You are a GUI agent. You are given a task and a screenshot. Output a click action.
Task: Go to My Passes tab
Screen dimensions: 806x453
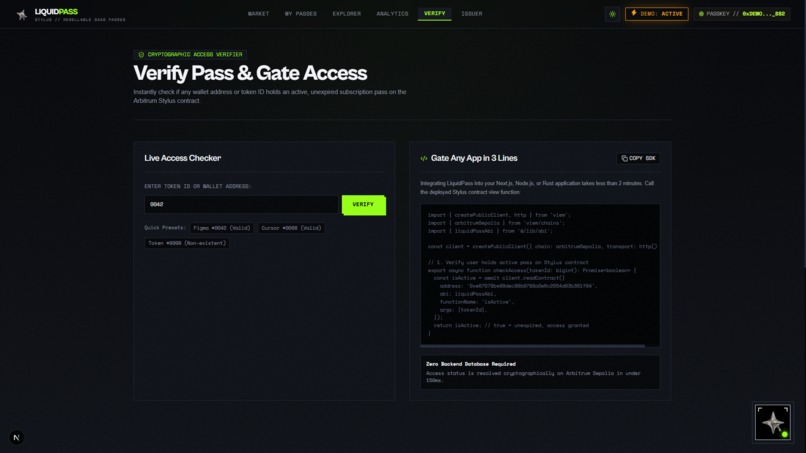301,14
